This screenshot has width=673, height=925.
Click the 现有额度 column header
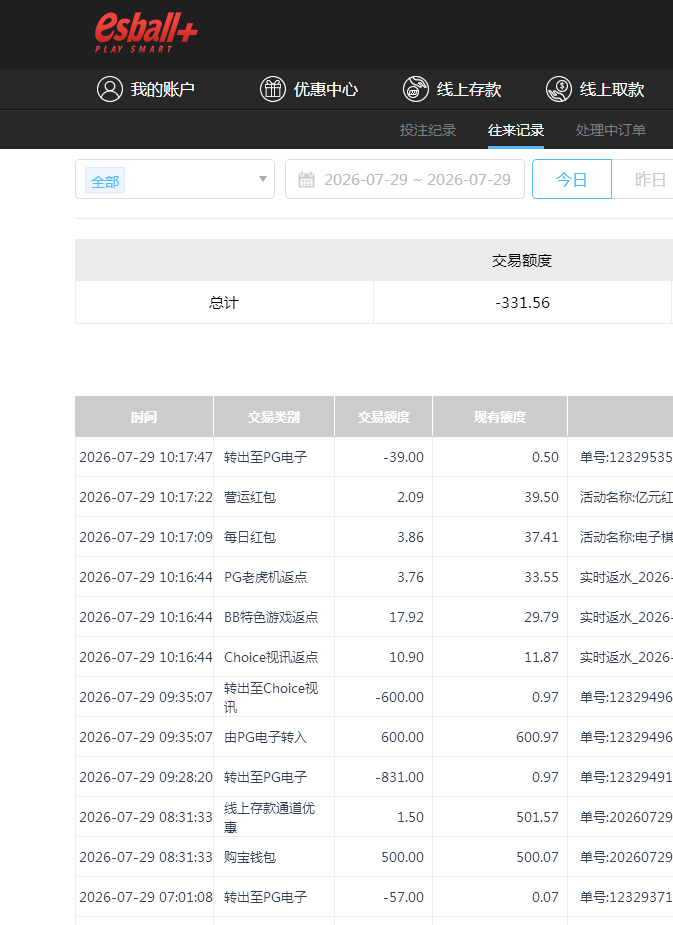500,416
